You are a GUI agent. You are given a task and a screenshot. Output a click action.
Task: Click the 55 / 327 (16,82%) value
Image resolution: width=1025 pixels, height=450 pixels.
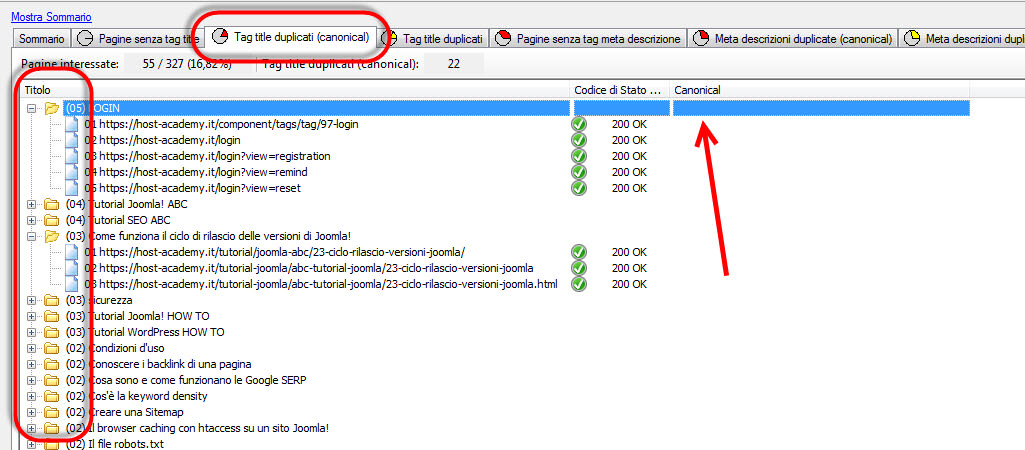186,64
